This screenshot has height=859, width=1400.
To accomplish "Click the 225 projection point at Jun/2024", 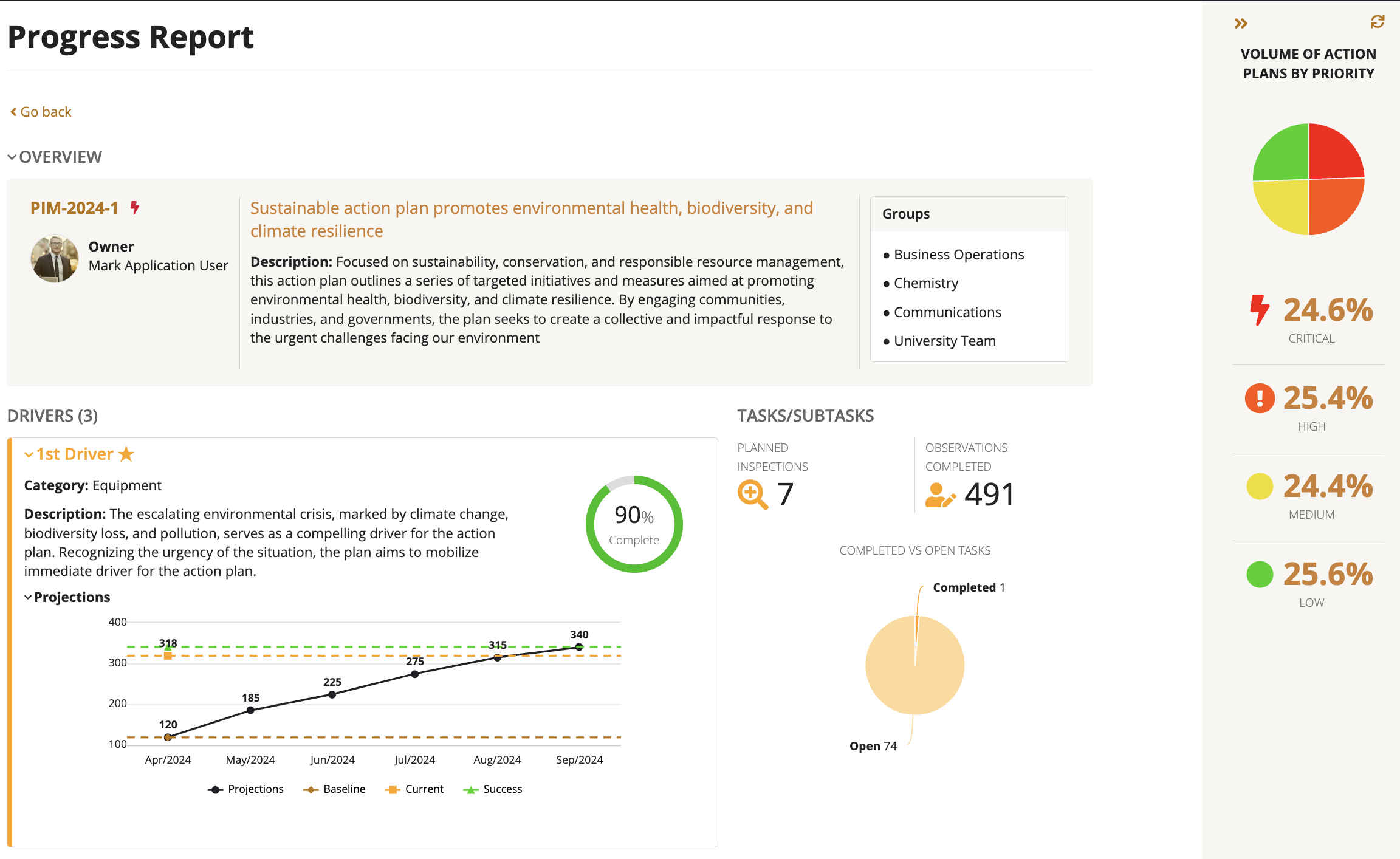I will pos(332,694).
